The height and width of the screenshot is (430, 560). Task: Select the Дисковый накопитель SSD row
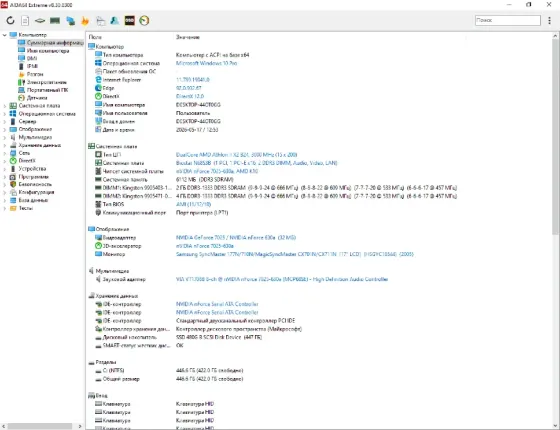coord(179,338)
